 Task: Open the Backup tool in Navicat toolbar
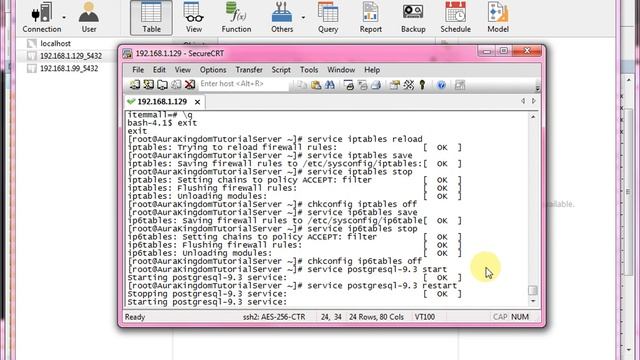(413, 18)
